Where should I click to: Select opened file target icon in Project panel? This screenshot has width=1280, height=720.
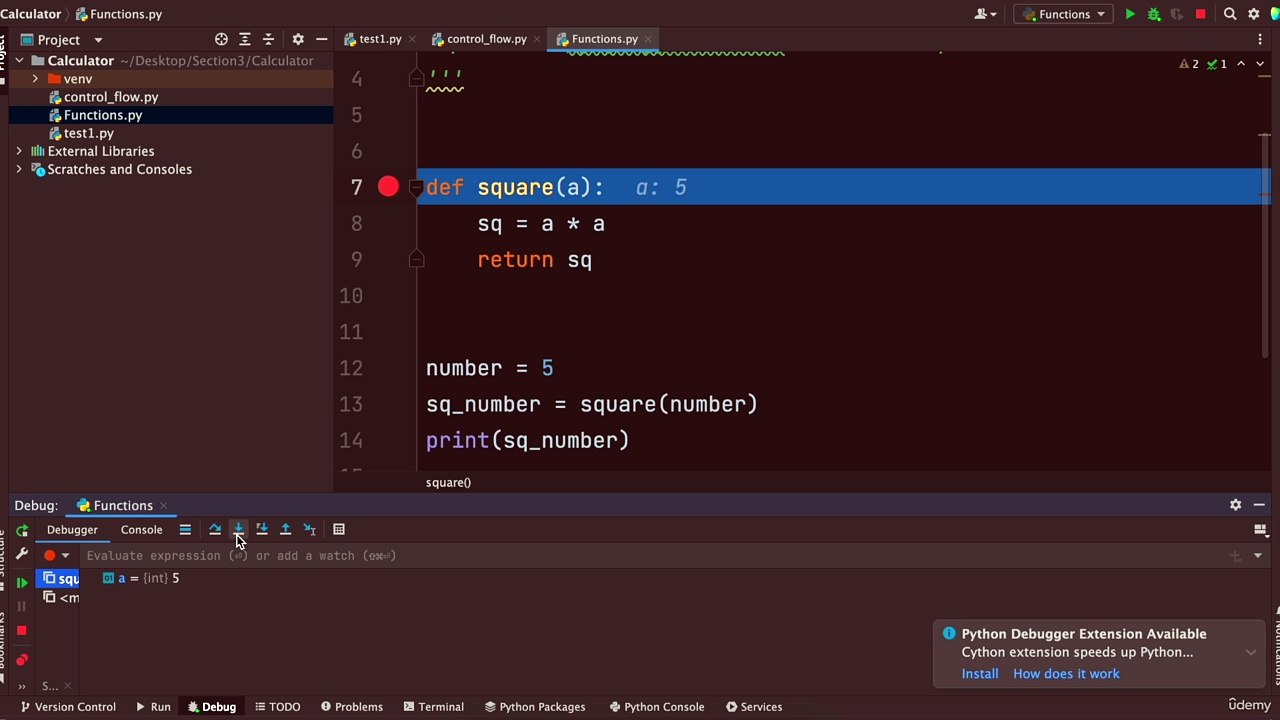coord(221,39)
